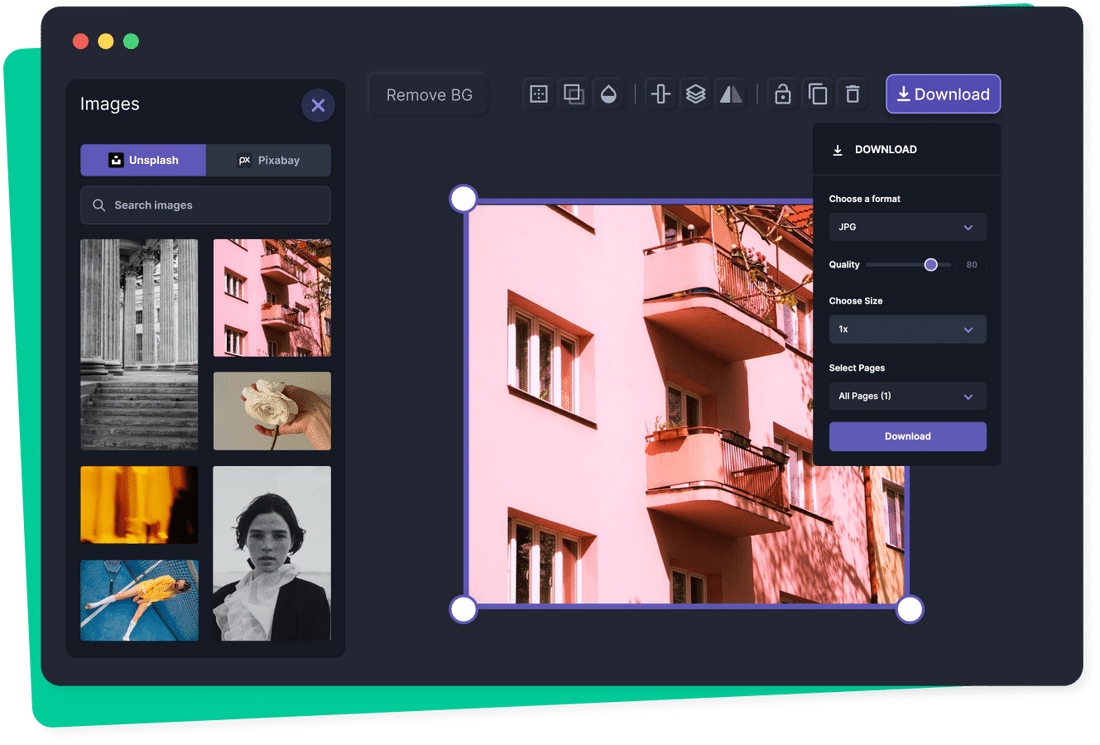Viewport: 1100px width, 745px height.
Task: Duplicate the selected image
Action: (x=817, y=93)
